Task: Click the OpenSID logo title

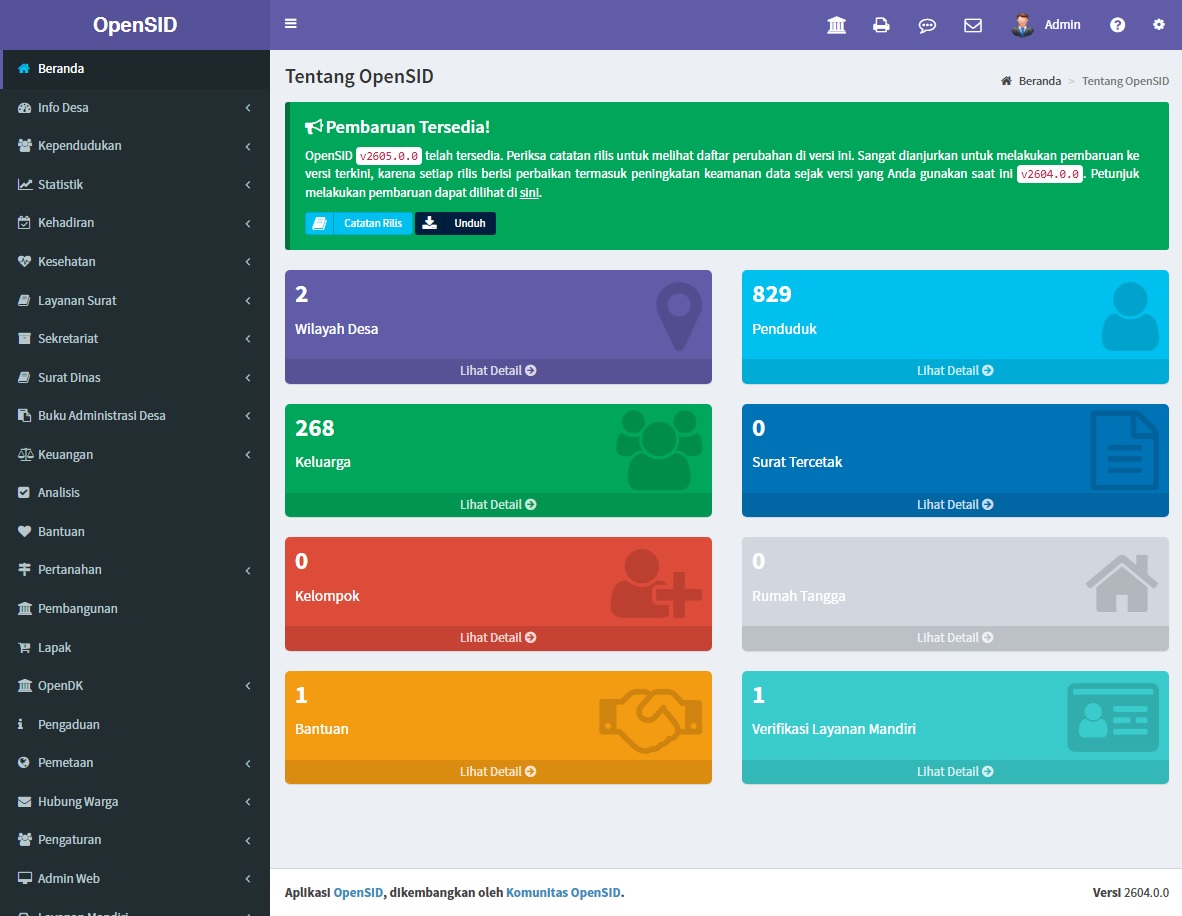Action: tap(135, 25)
